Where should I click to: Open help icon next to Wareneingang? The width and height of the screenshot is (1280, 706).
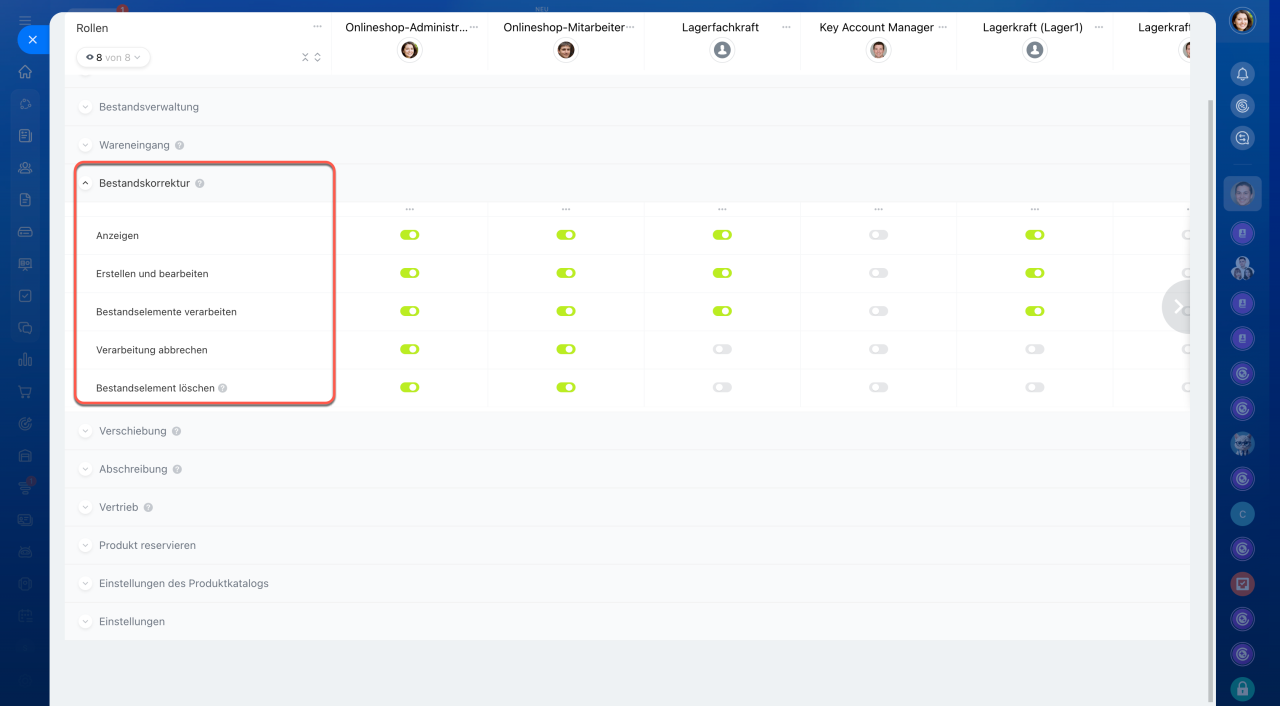(x=179, y=145)
